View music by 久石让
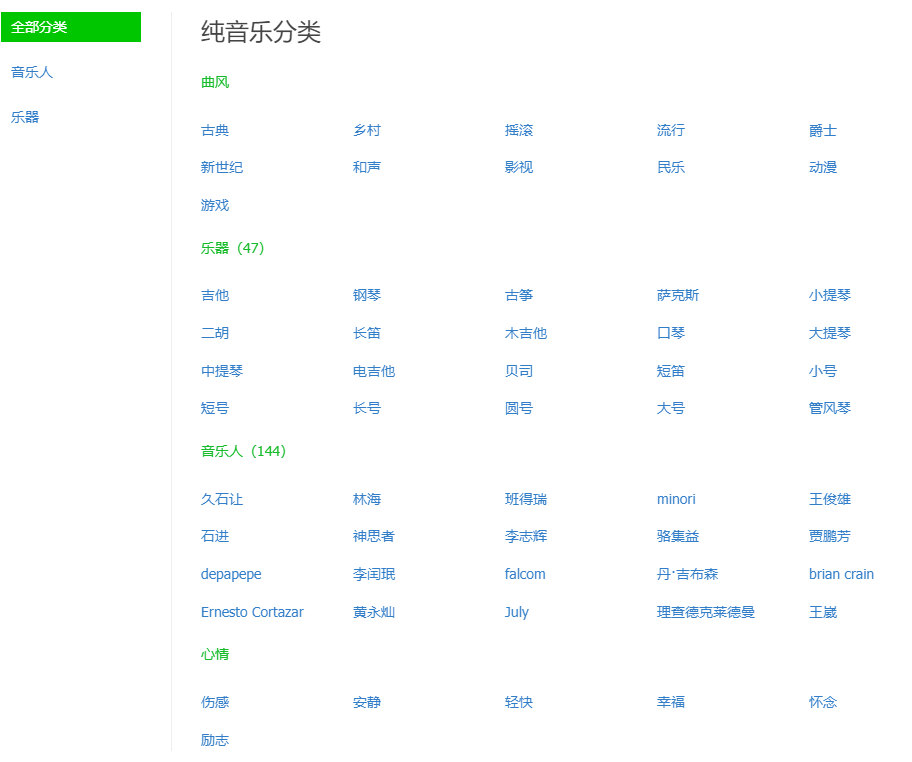Viewport: 912px width, 762px height. (x=217, y=498)
